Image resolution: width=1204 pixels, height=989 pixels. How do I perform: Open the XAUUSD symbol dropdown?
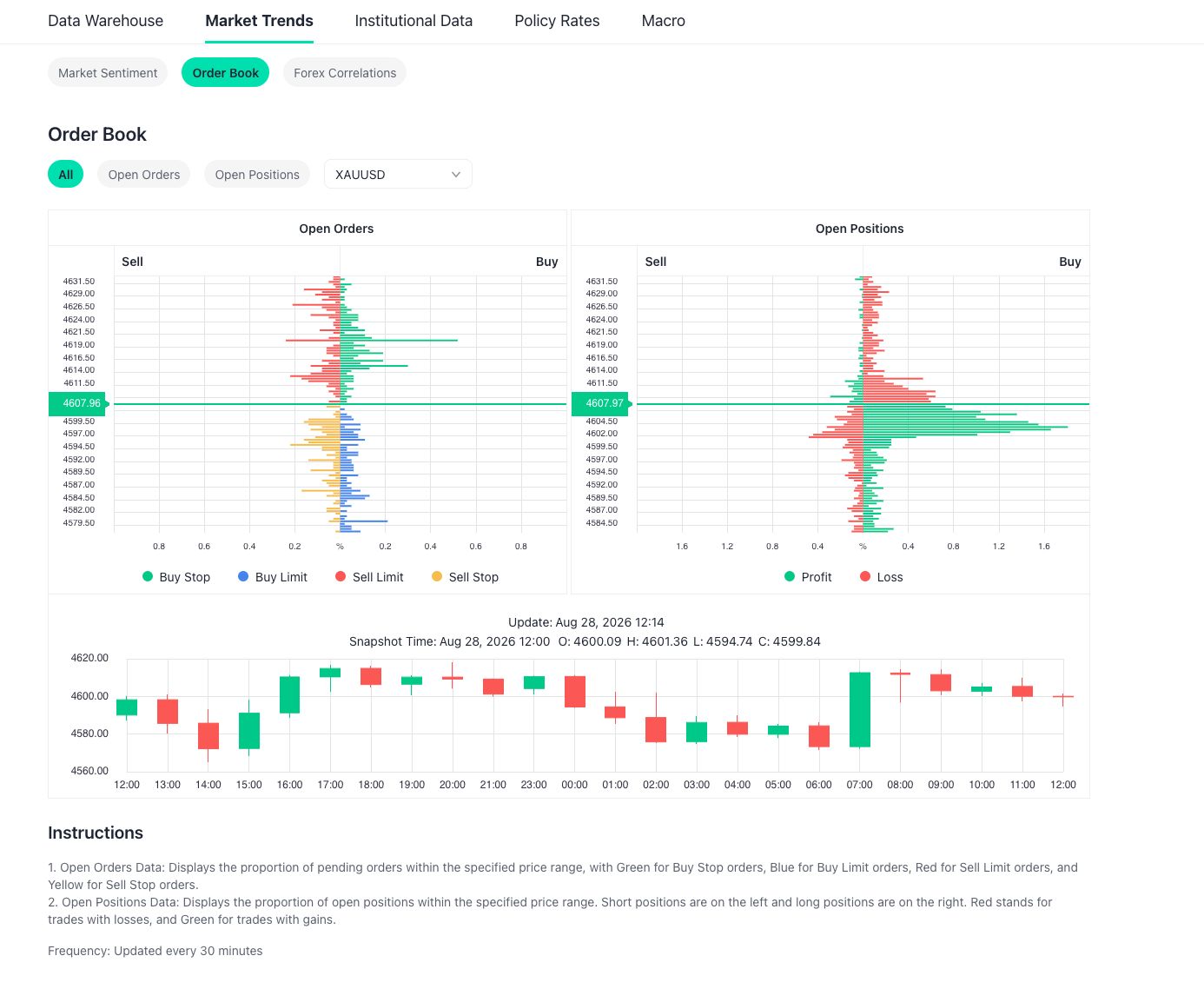click(x=398, y=175)
